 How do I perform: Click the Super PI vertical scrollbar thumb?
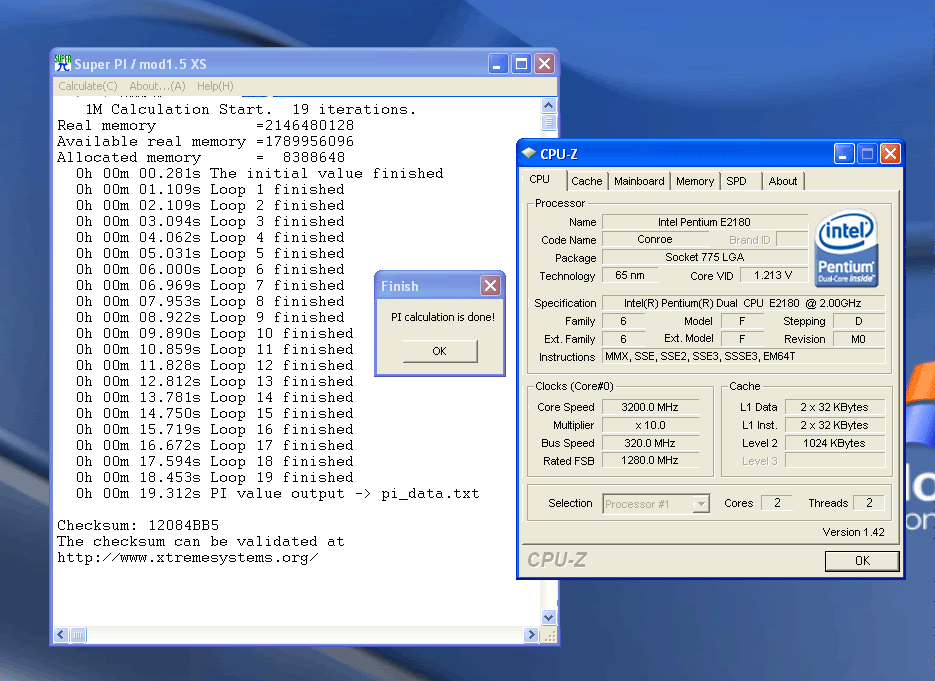pos(549,122)
